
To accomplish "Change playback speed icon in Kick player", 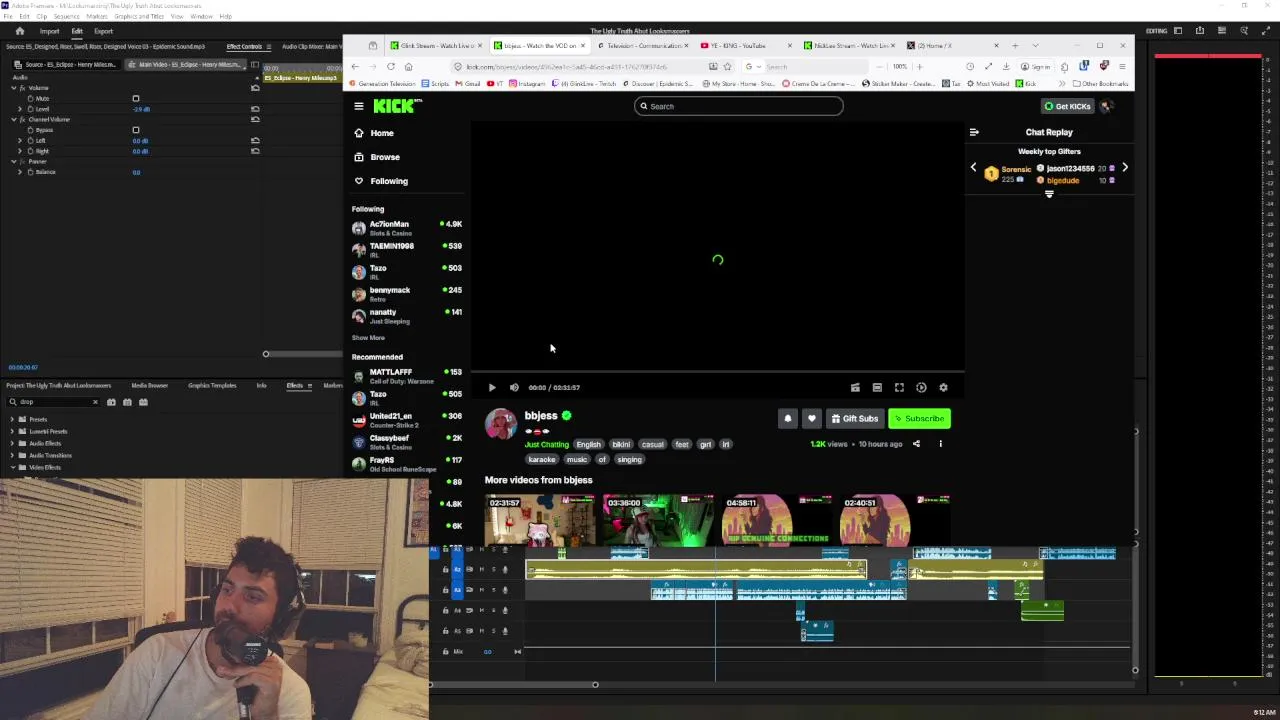I will pyautogui.click(x=921, y=388).
